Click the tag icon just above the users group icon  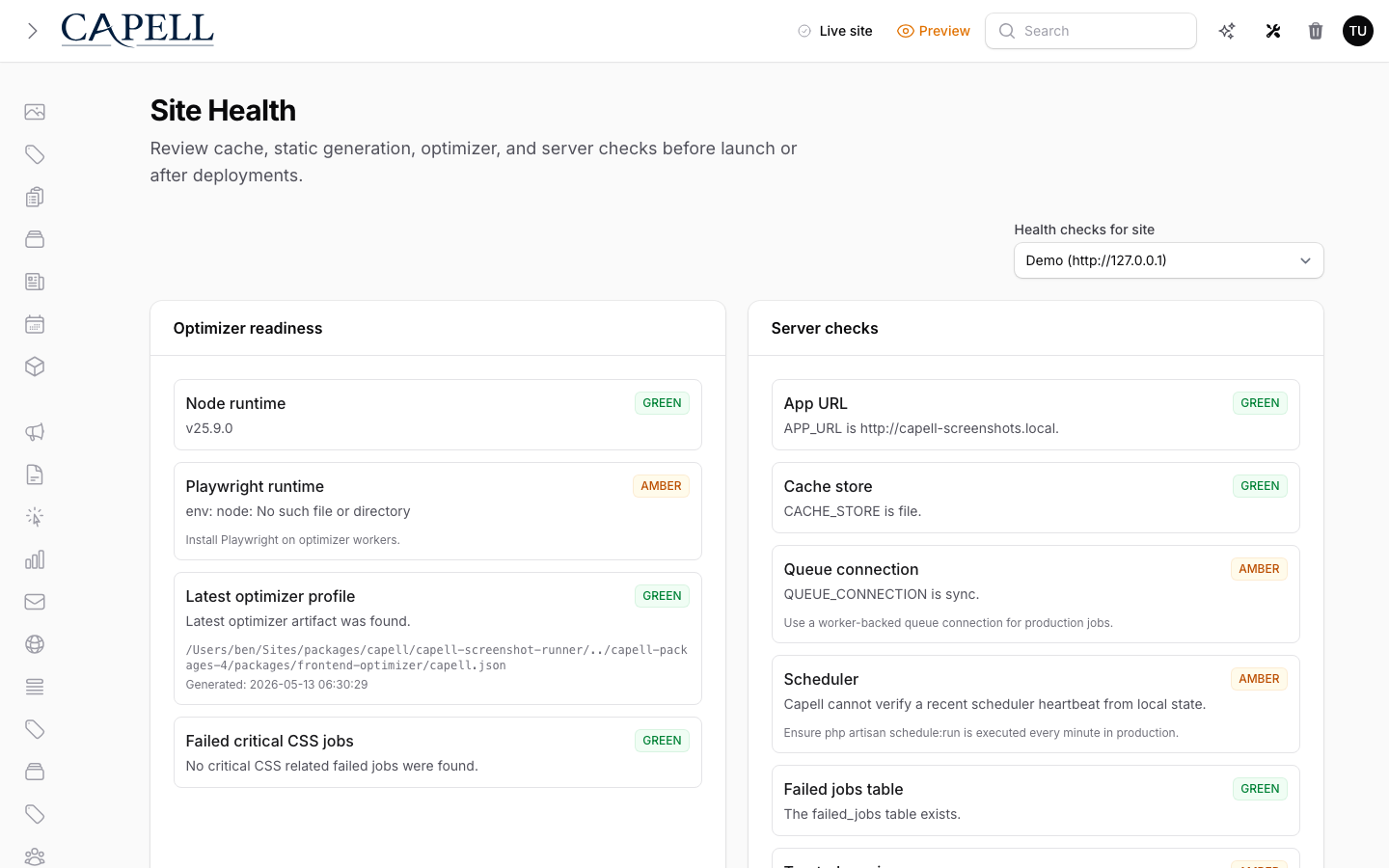35,814
